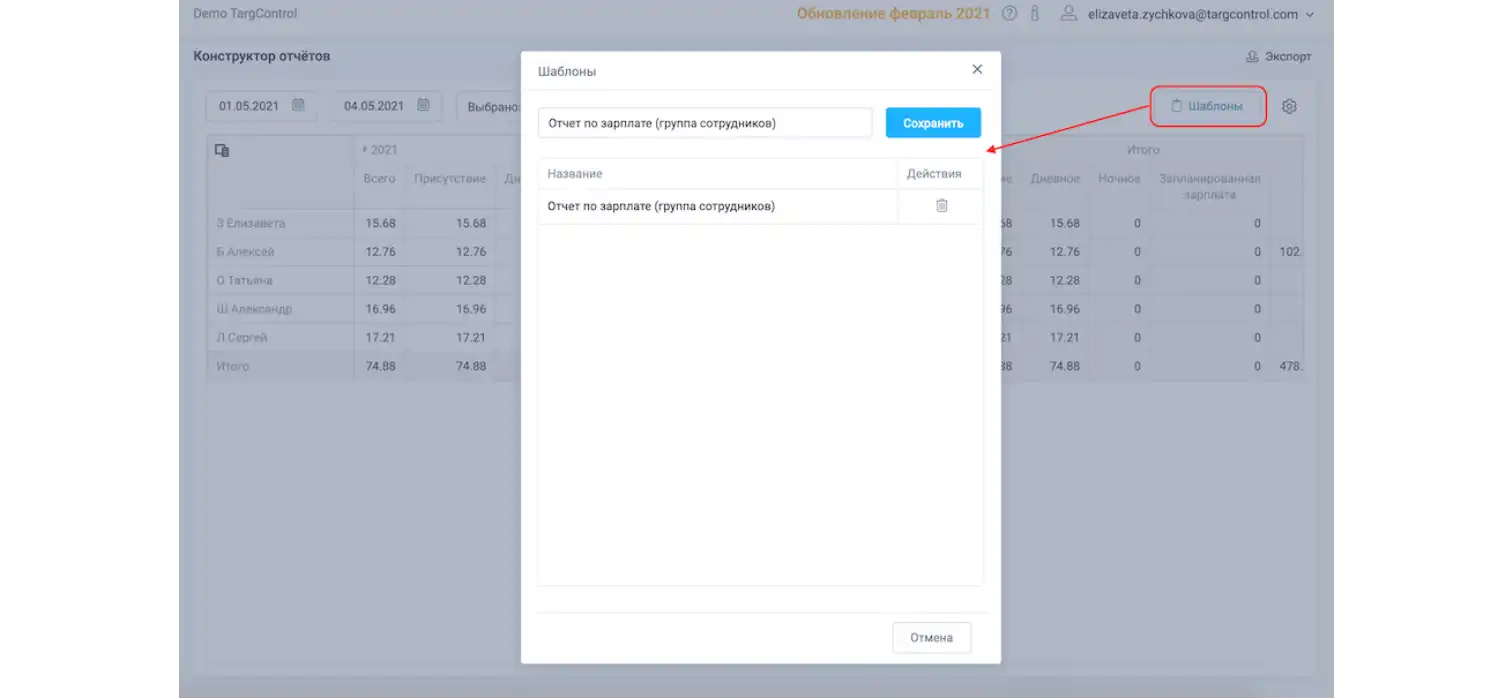The image size is (1500, 700).
Task: Click the Сохранить button
Action: coord(933,123)
